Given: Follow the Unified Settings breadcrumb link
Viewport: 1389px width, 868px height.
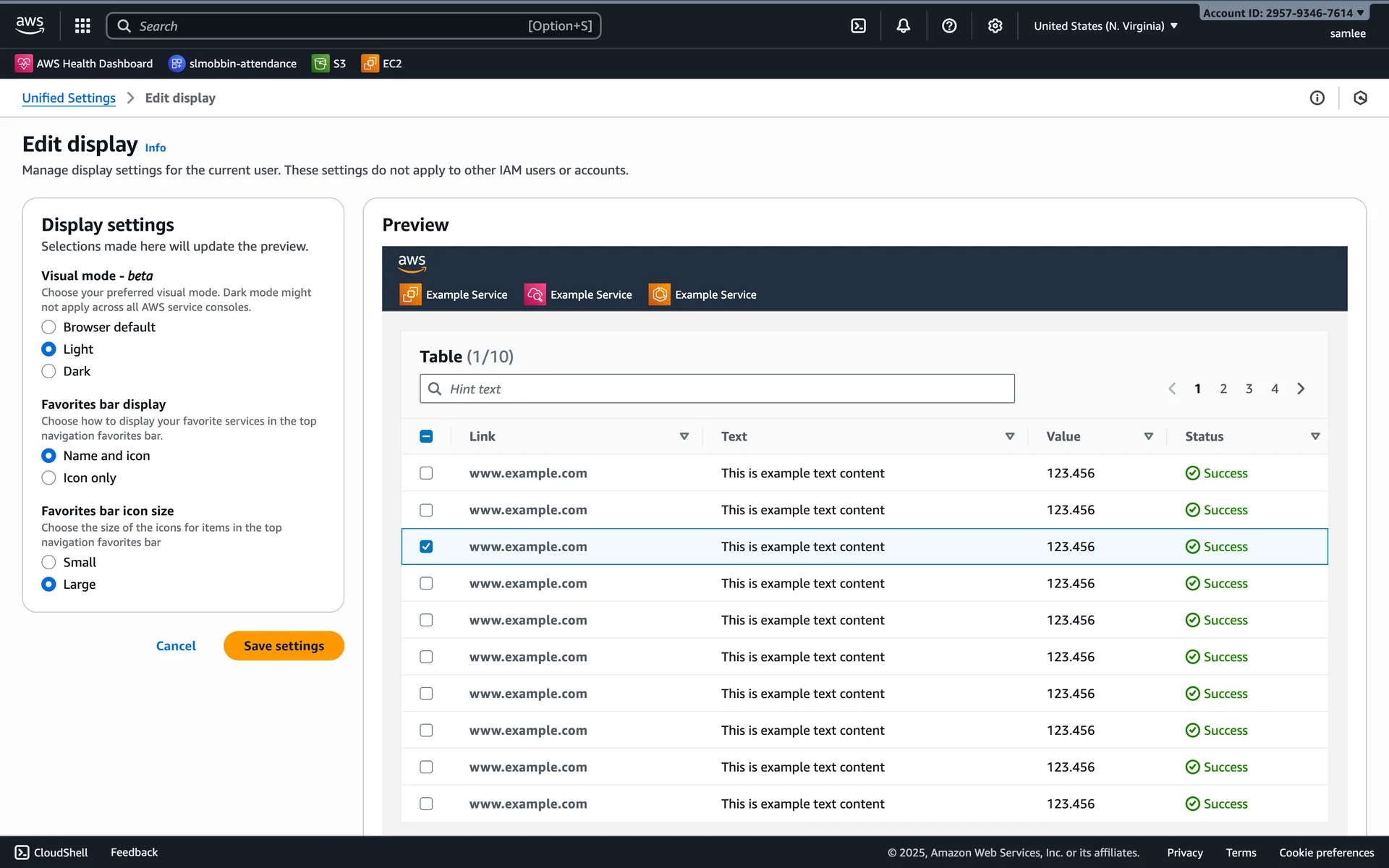Looking at the screenshot, I should 69,98.
